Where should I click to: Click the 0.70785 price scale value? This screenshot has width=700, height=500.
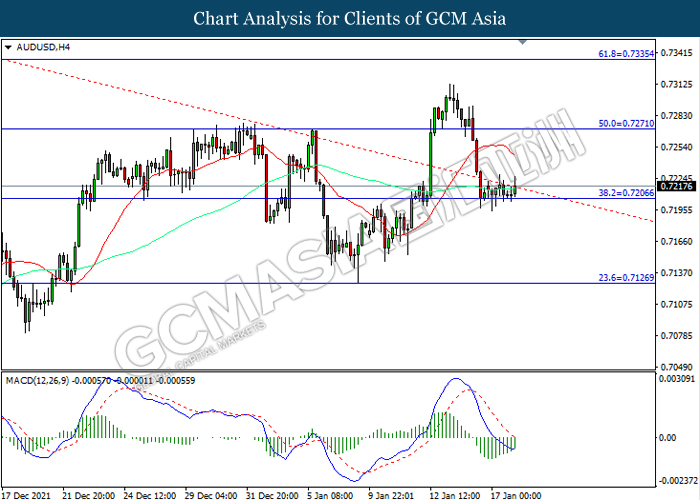tap(676, 336)
